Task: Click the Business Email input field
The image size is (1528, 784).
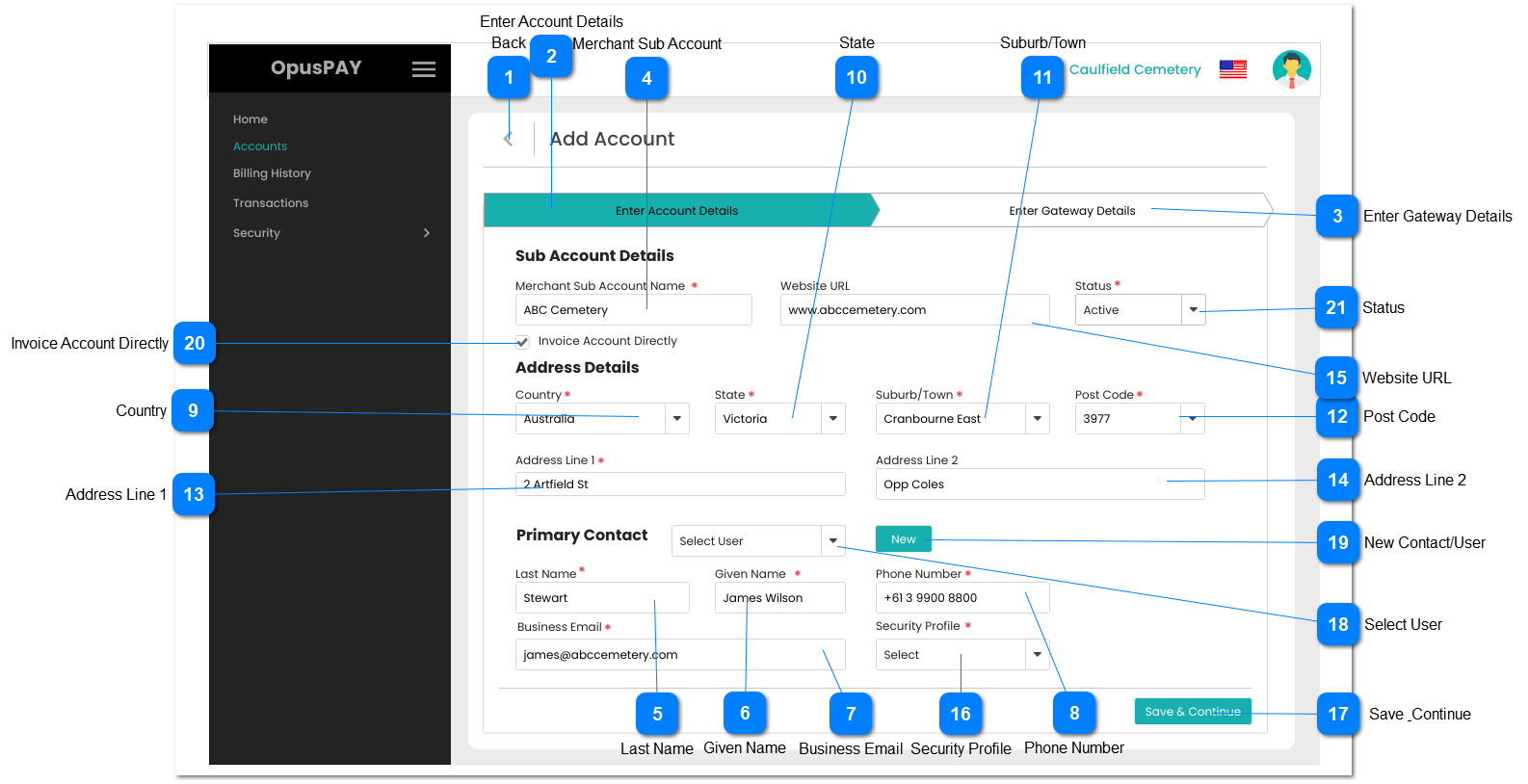Action: (x=679, y=655)
